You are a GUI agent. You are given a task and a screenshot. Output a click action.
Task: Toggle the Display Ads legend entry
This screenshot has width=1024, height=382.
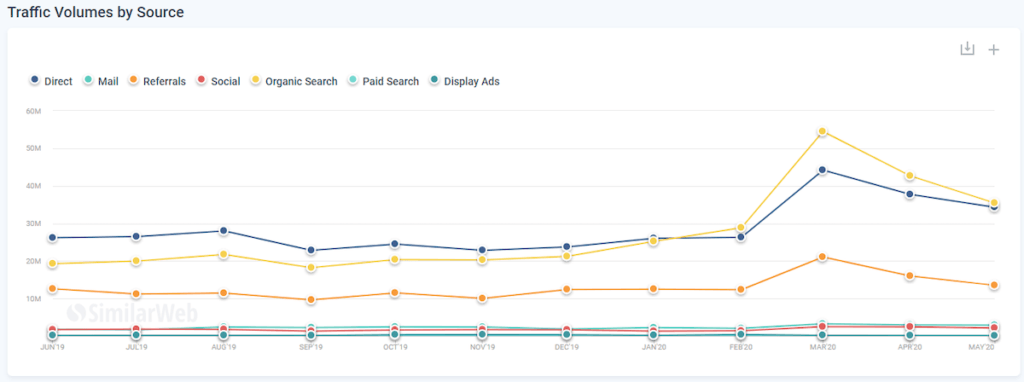pyautogui.click(x=464, y=81)
